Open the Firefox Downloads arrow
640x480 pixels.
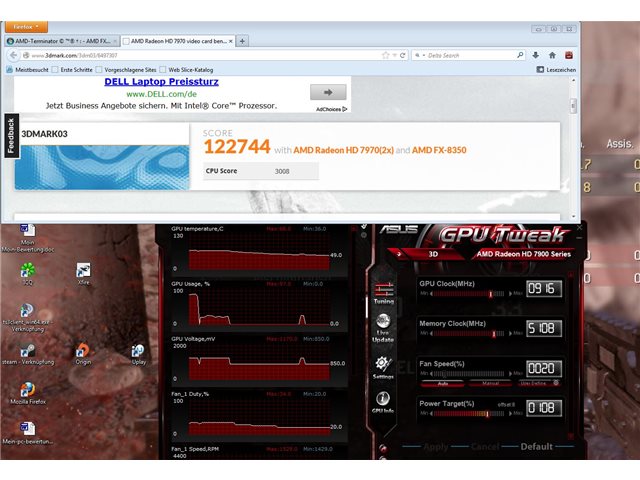click(x=536, y=55)
